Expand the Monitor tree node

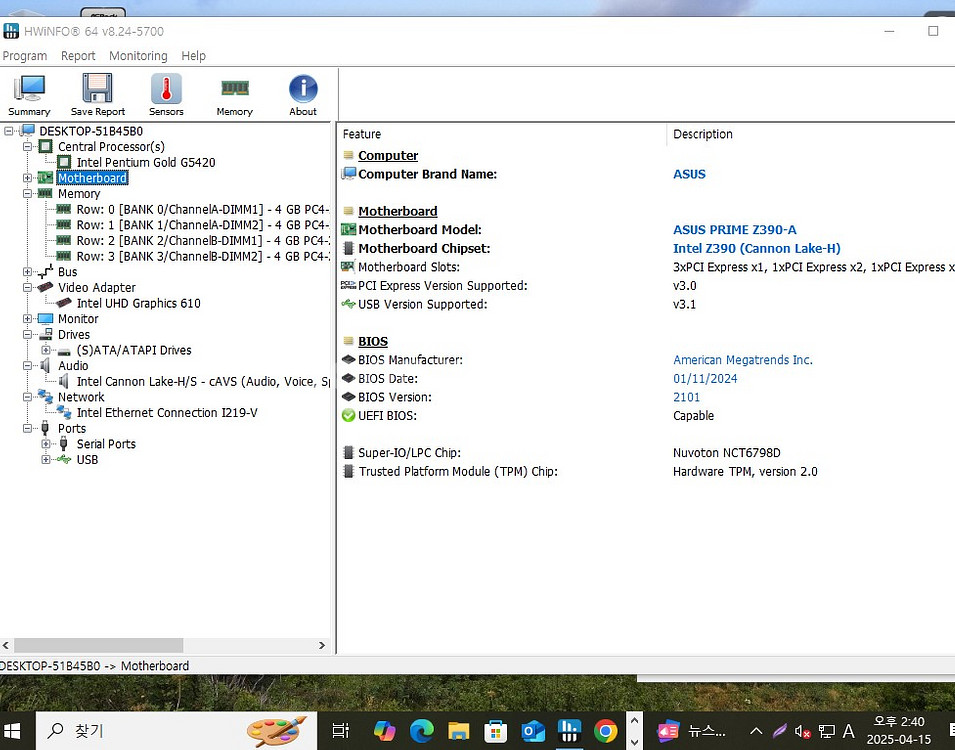pyautogui.click(x=27, y=319)
